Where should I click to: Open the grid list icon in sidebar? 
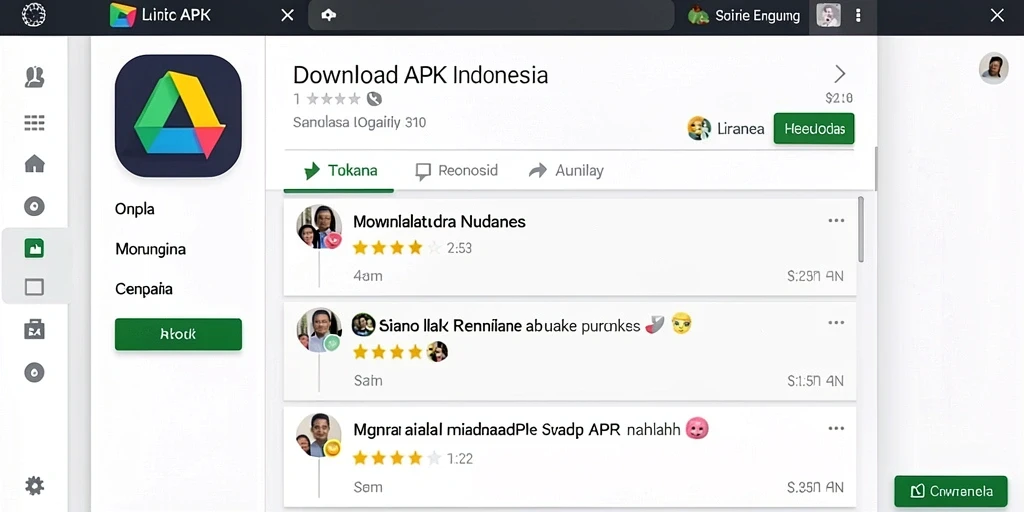click(x=34, y=122)
